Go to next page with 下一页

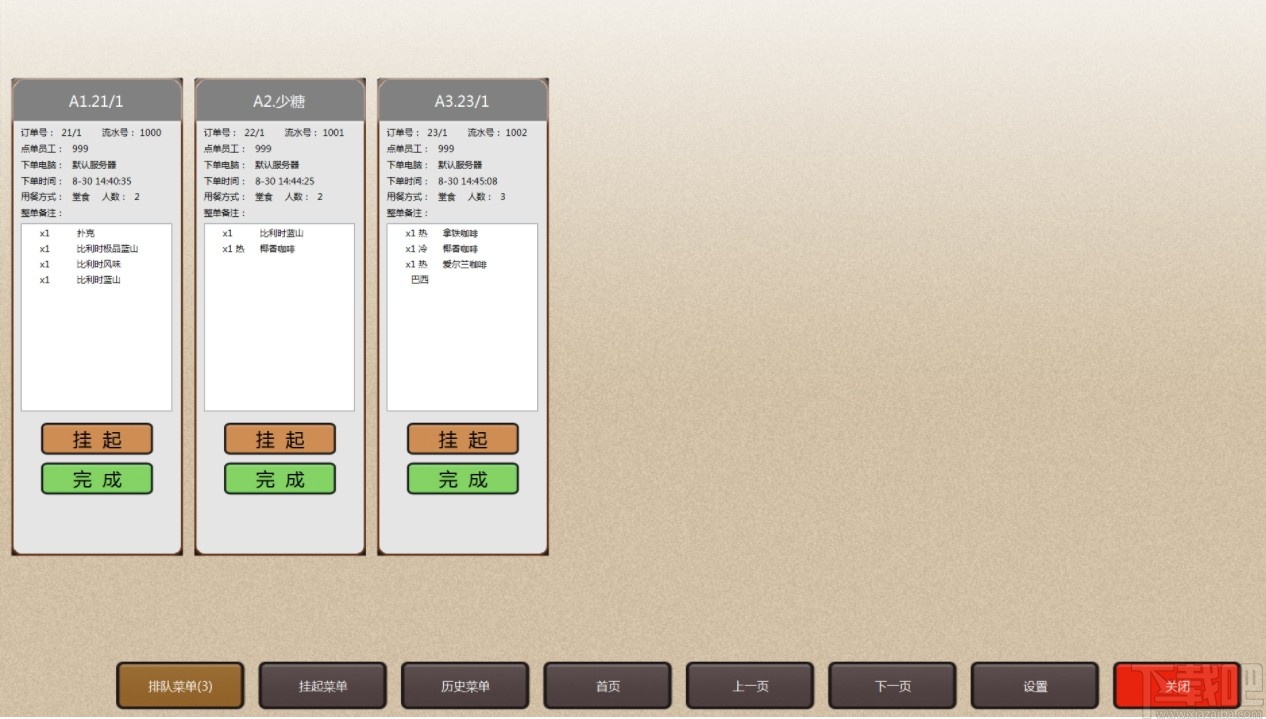(x=892, y=686)
